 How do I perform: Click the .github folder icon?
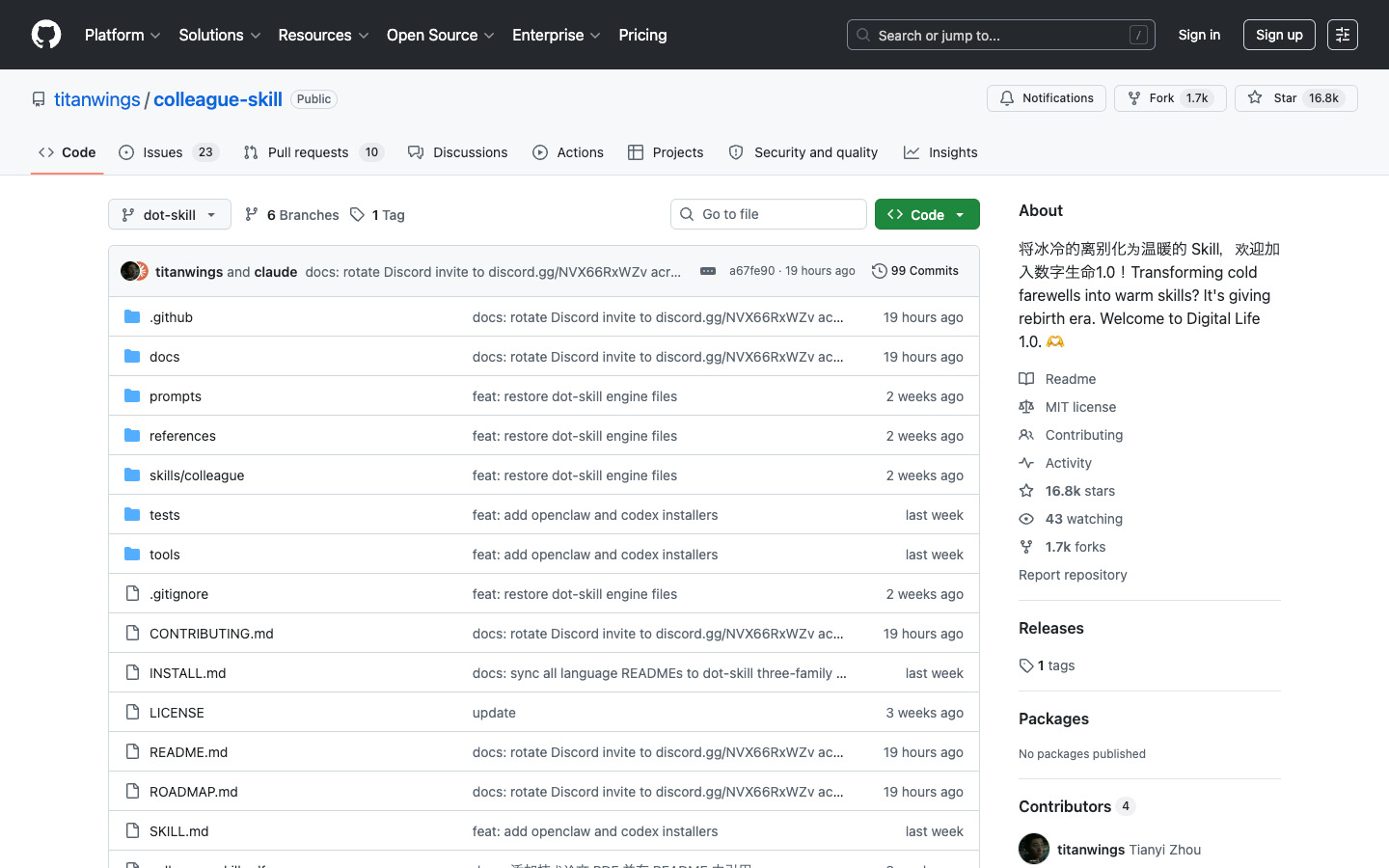click(x=132, y=316)
